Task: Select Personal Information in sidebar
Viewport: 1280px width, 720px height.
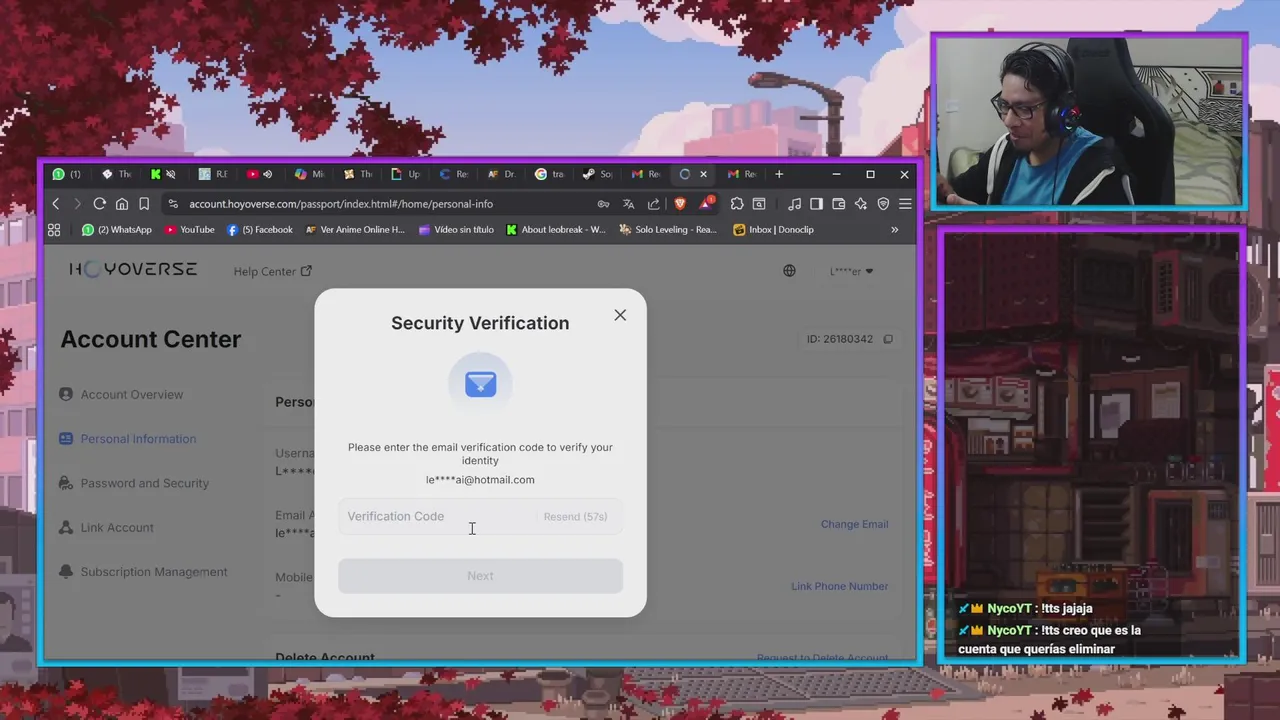Action: tap(127, 439)
